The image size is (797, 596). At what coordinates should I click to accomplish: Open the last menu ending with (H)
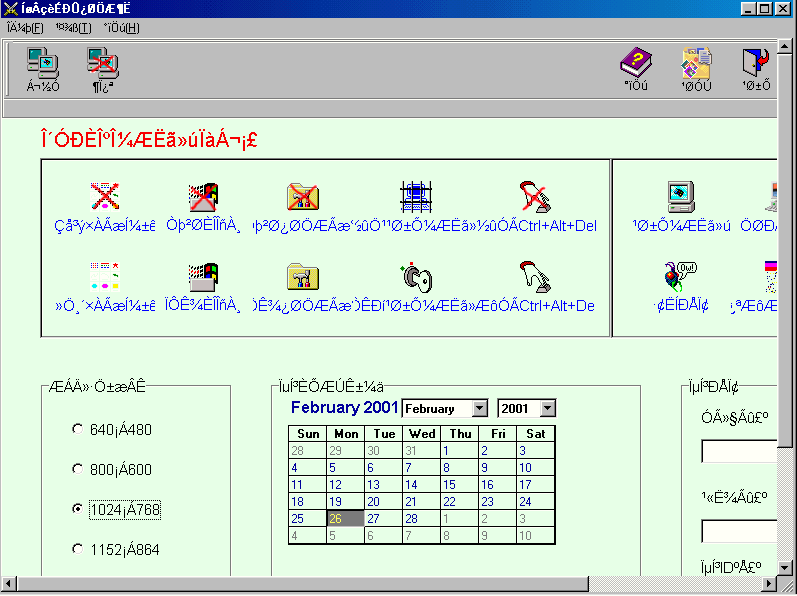(121, 27)
